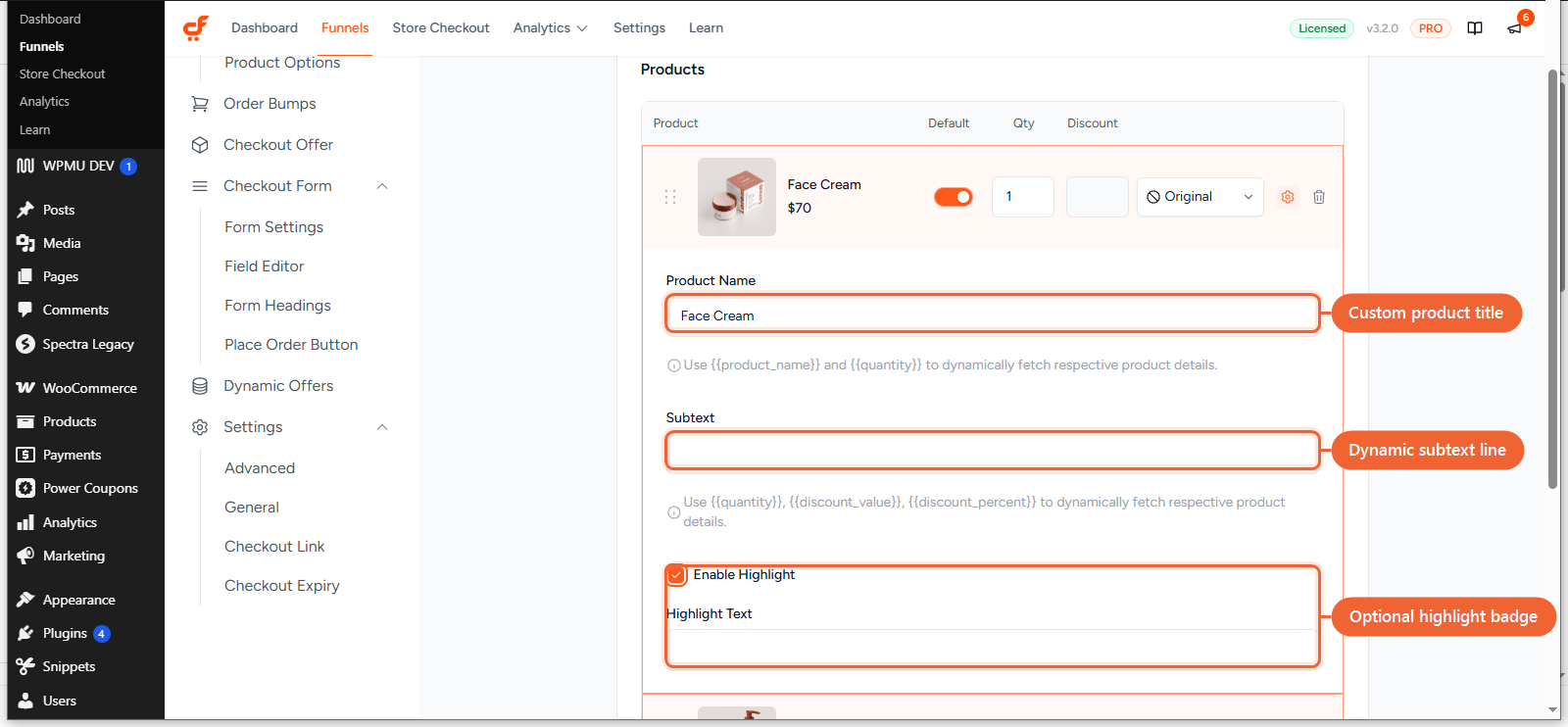1568x727 pixels.
Task: Open the announcements megaphone icon
Action: [x=1515, y=28]
